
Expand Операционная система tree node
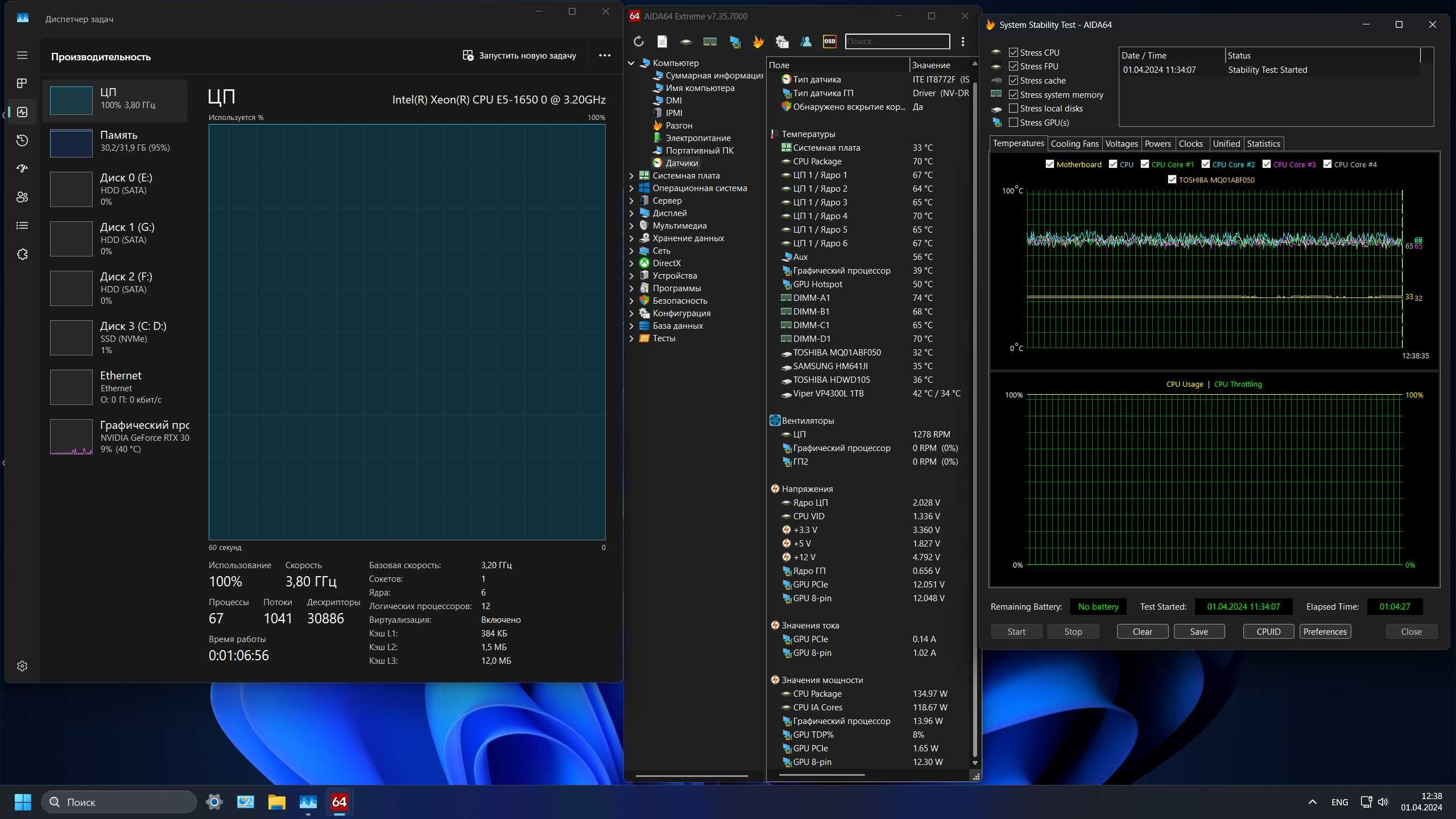[x=631, y=188]
